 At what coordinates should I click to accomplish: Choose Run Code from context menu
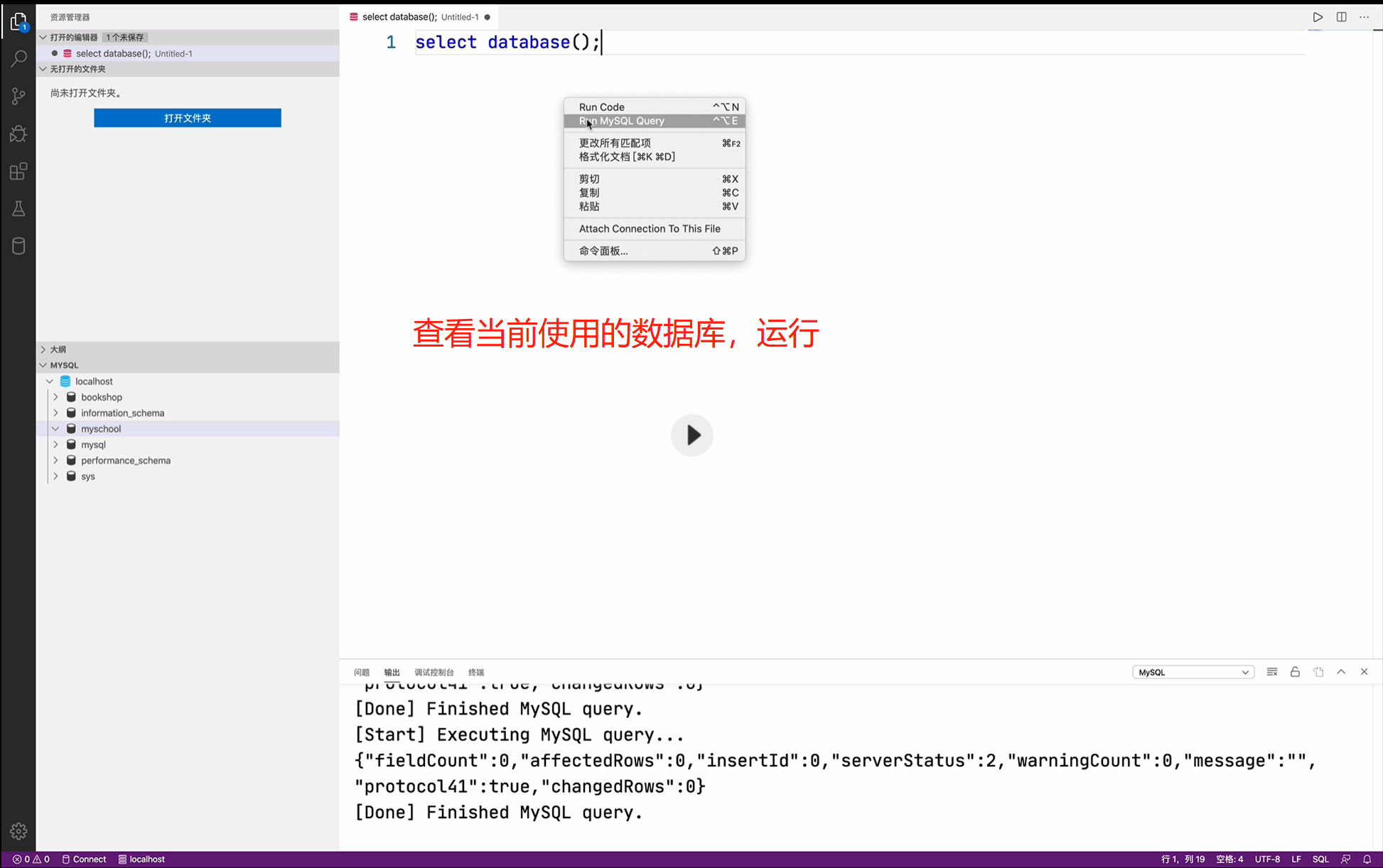point(655,107)
